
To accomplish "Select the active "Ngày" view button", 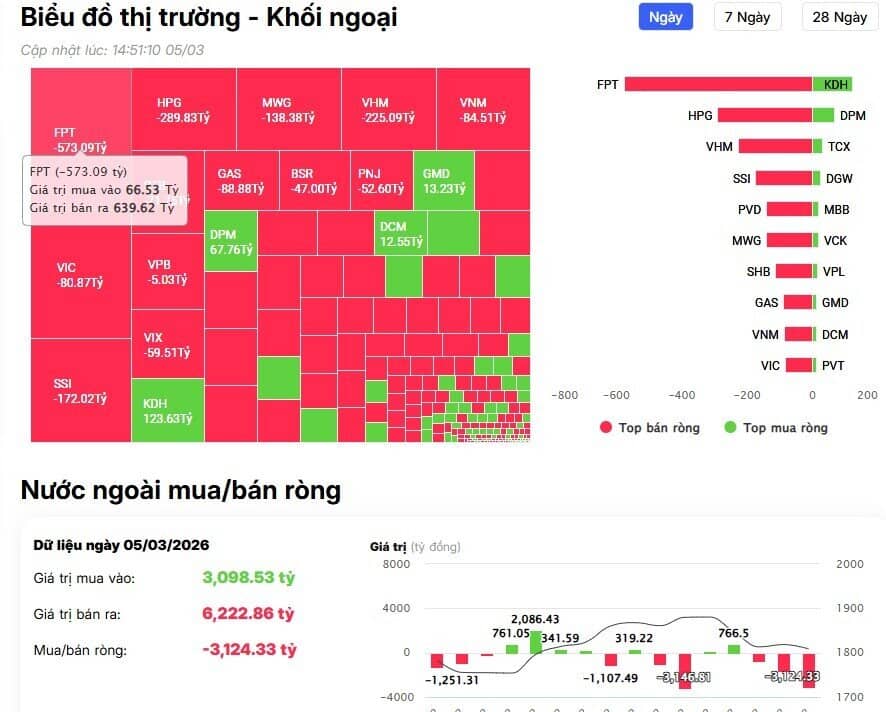I will coord(664,18).
